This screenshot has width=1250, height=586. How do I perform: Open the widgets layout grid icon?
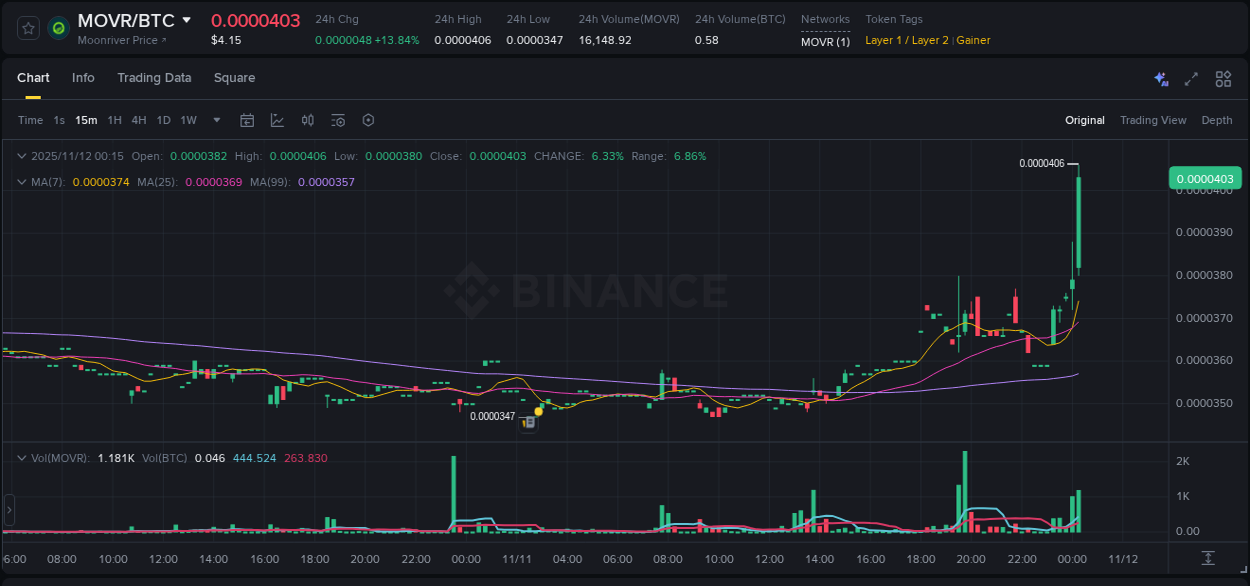pos(1222,78)
